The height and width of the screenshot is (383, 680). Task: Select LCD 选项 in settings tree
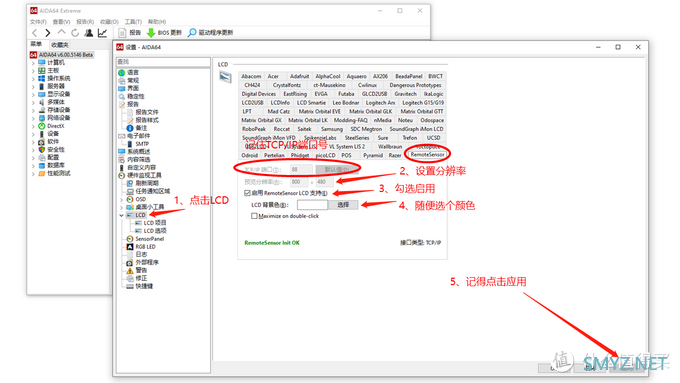click(x=155, y=231)
